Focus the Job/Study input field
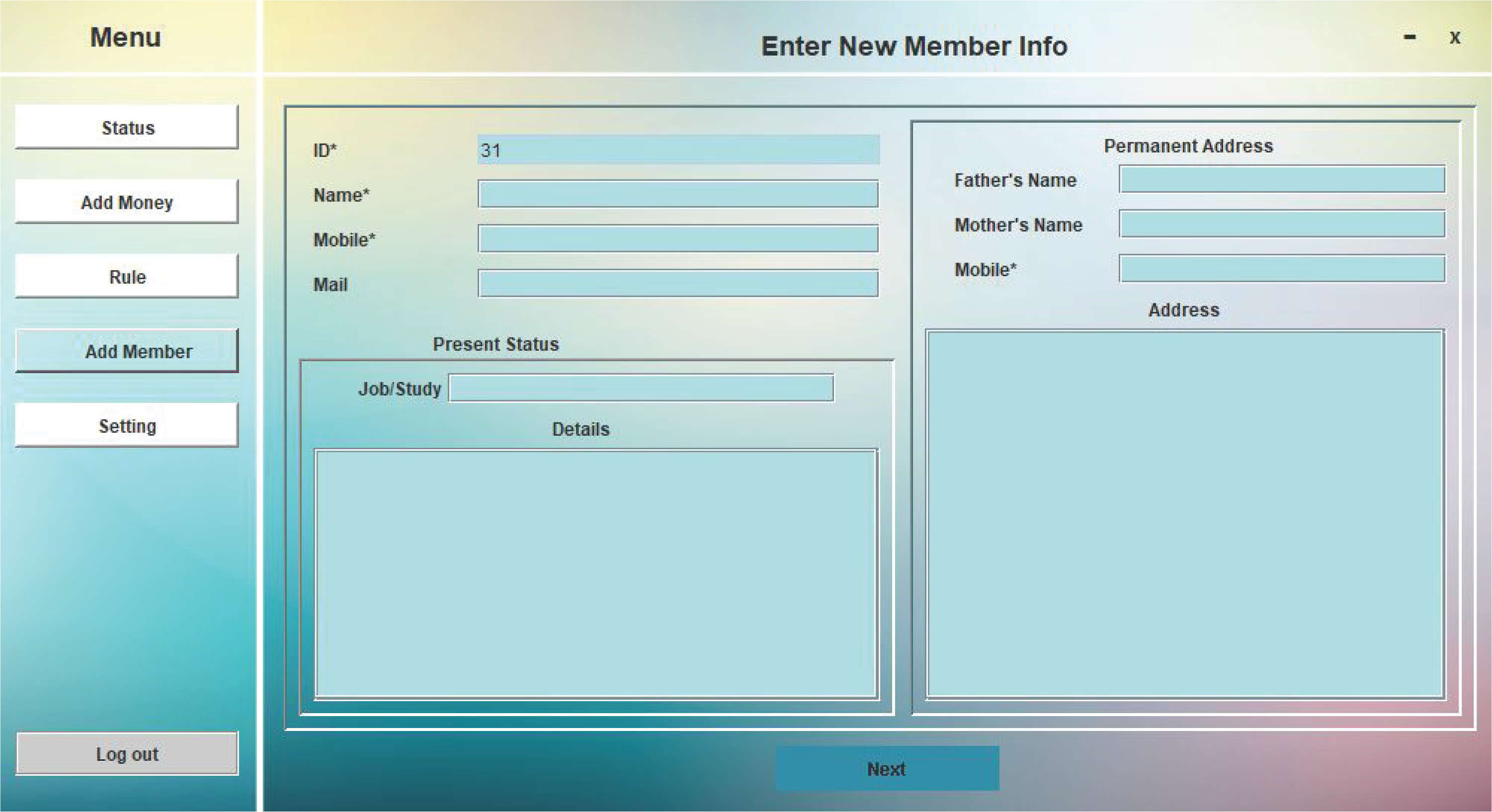The height and width of the screenshot is (812, 1492). tap(641, 388)
